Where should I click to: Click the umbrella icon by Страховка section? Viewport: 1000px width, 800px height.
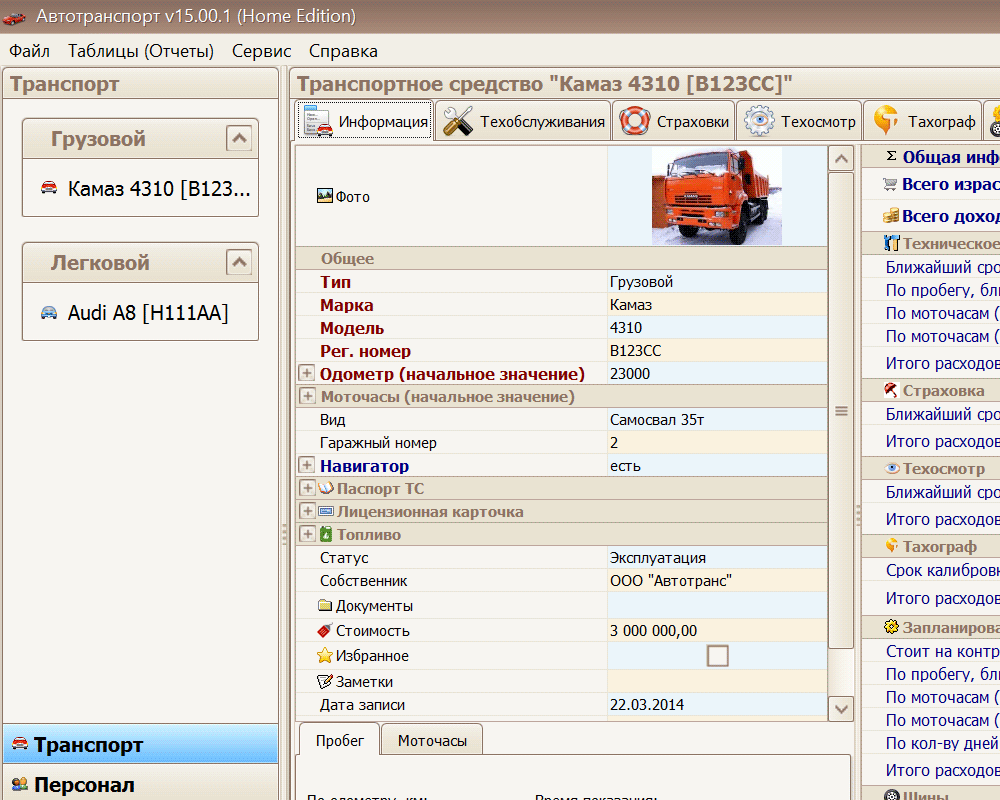point(892,390)
